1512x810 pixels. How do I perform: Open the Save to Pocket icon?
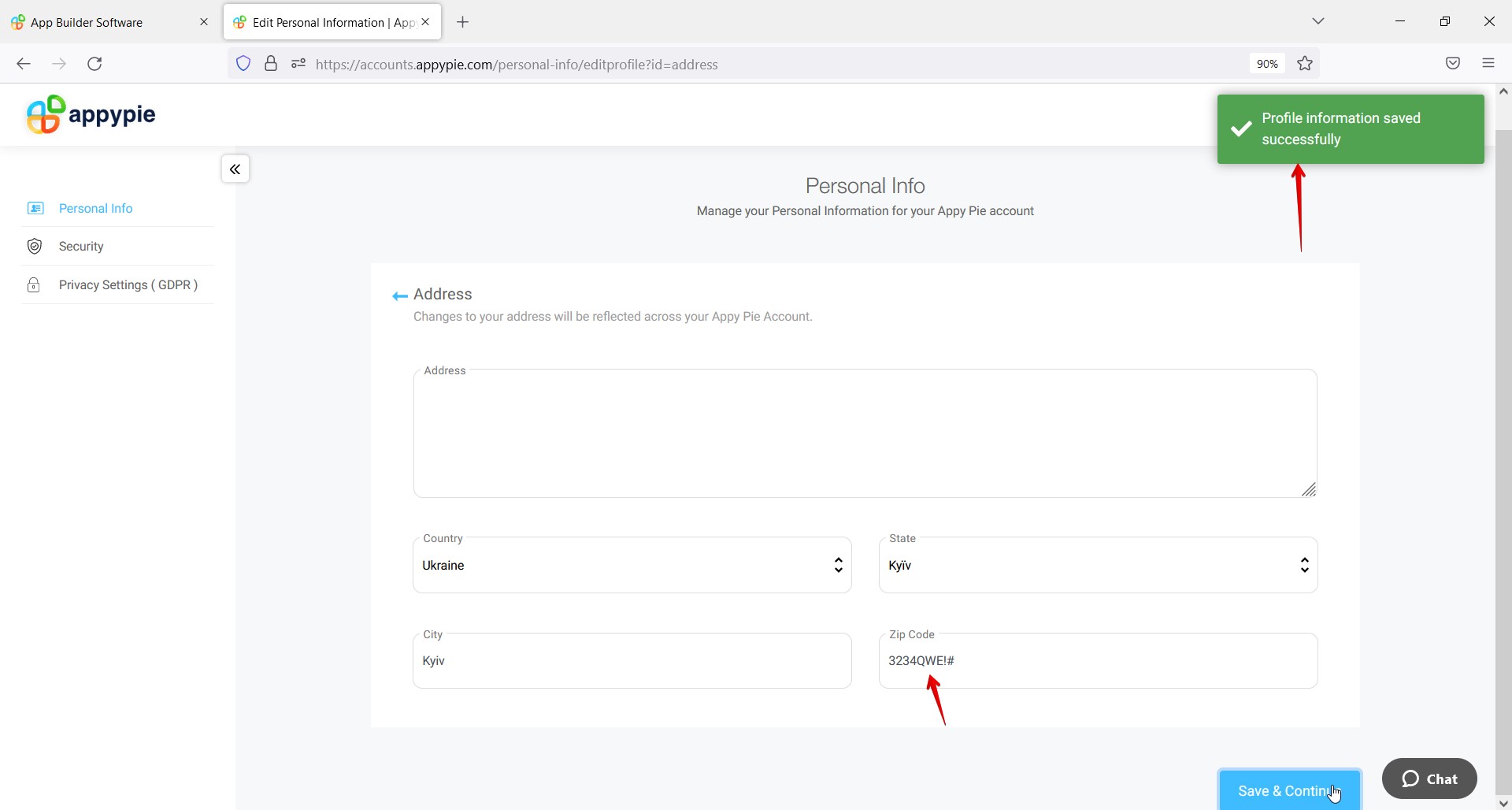1453,64
